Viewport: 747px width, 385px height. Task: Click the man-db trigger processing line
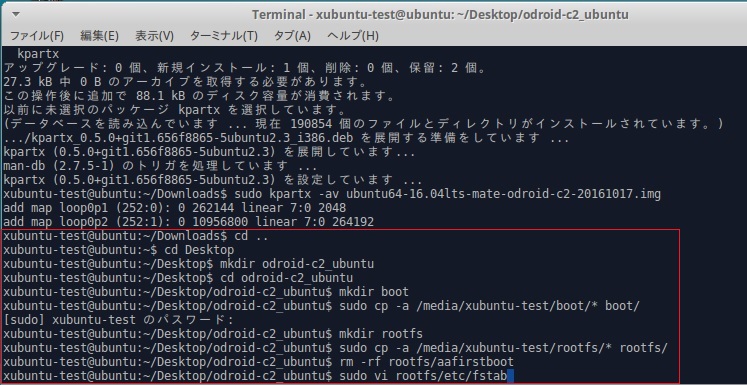click(x=160, y=166)
